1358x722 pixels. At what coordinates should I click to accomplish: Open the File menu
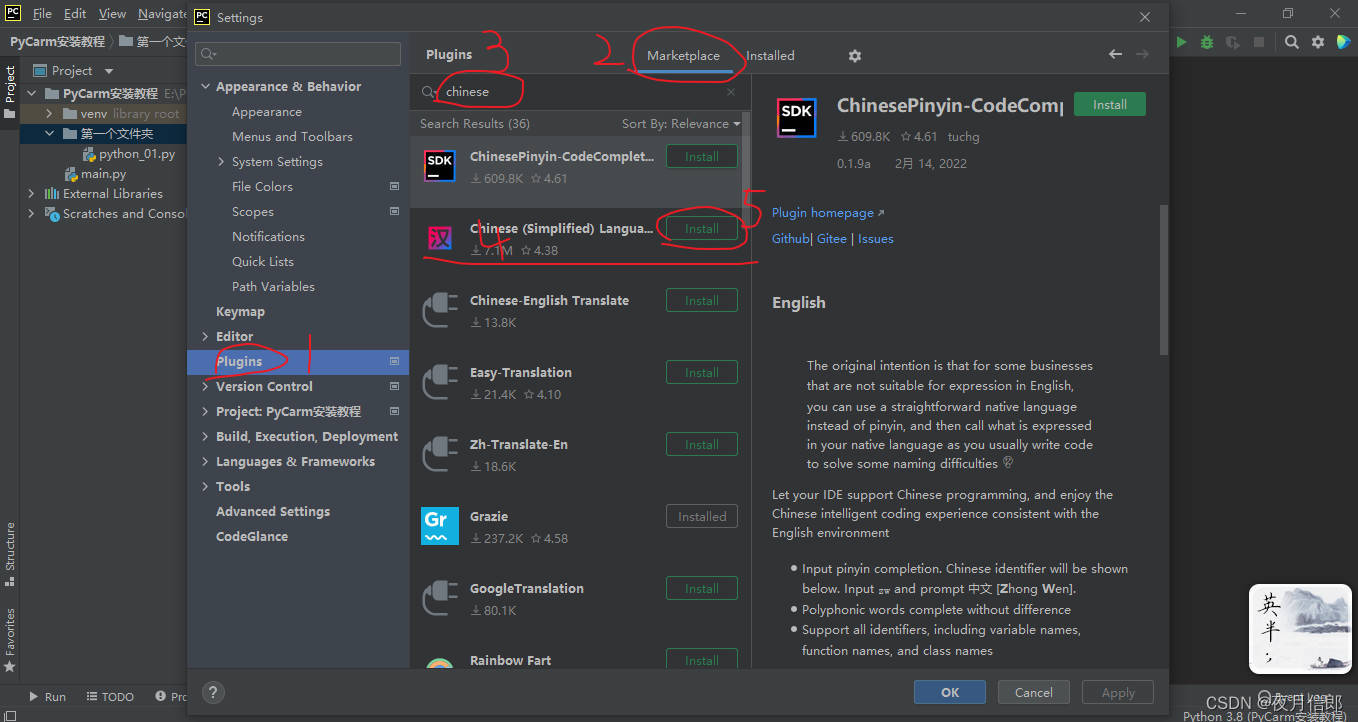point(42,14)
